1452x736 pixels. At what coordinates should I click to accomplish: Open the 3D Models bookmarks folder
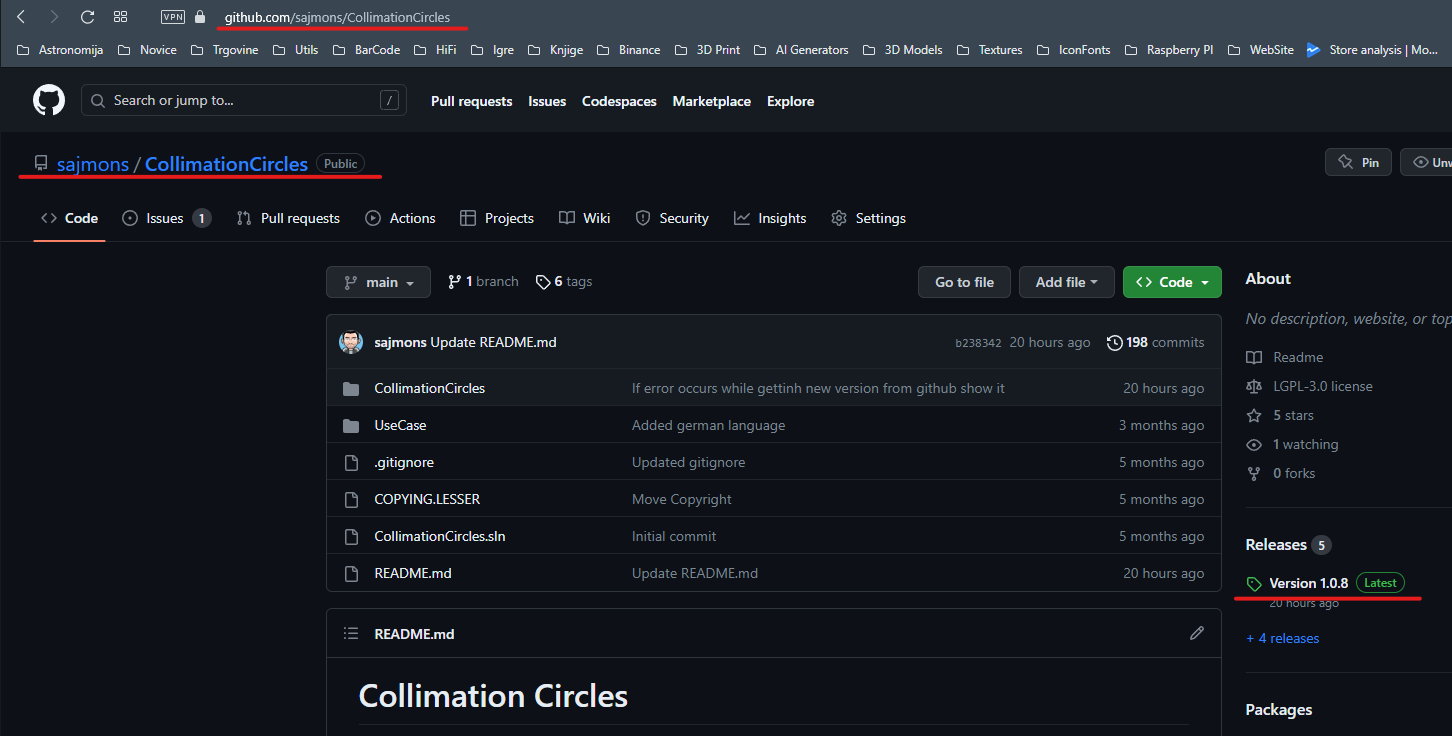point(902,50)
